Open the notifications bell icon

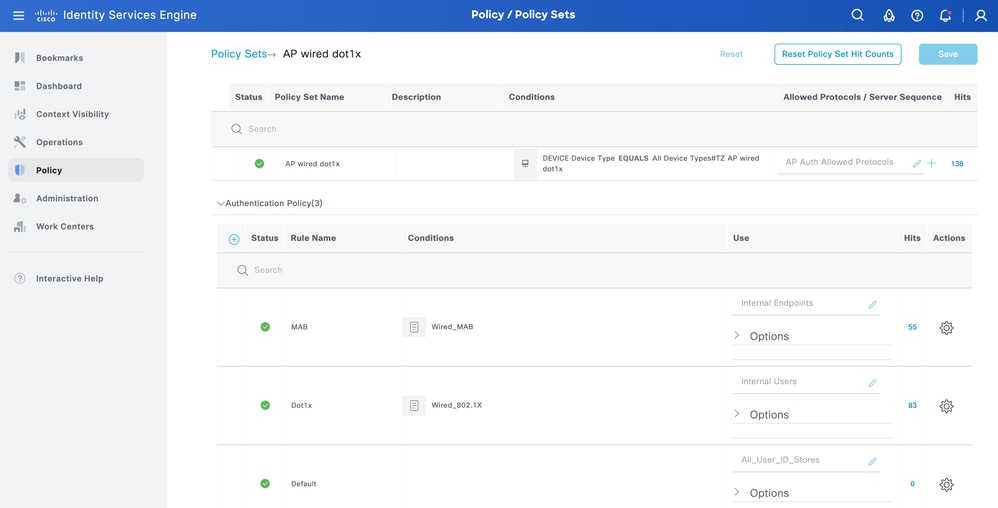[x=945, y=15]
